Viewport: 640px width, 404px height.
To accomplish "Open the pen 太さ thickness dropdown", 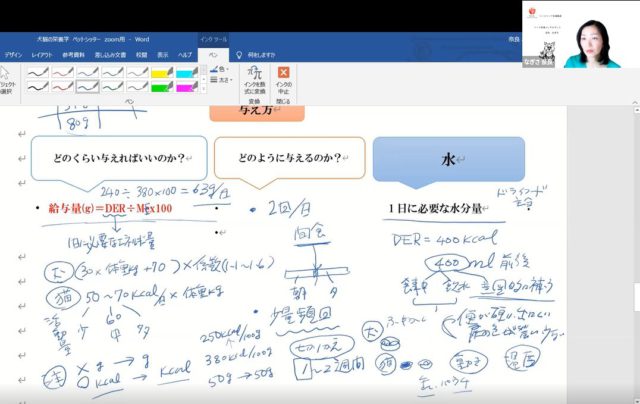I will [222, 80].
